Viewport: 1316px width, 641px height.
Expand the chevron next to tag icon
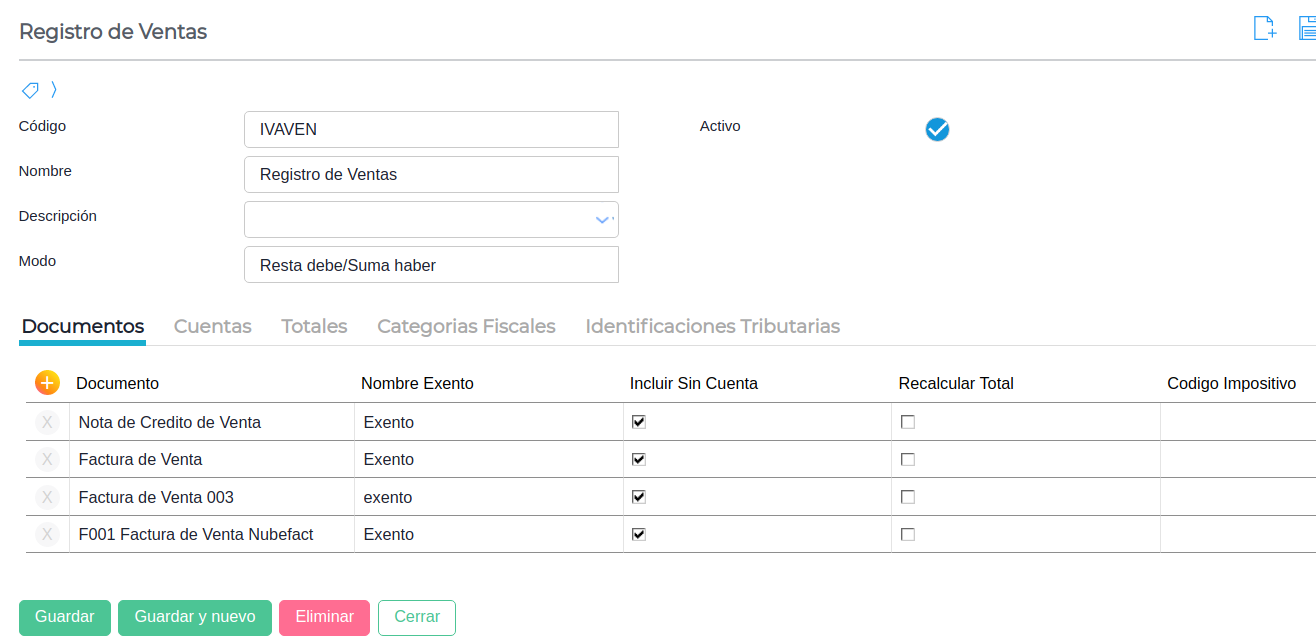coord(54,90)
